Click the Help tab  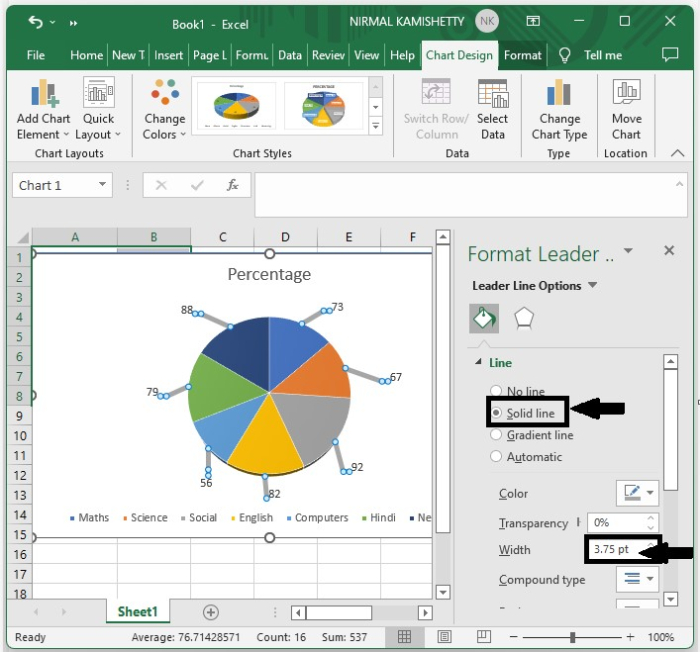[402, 55]
